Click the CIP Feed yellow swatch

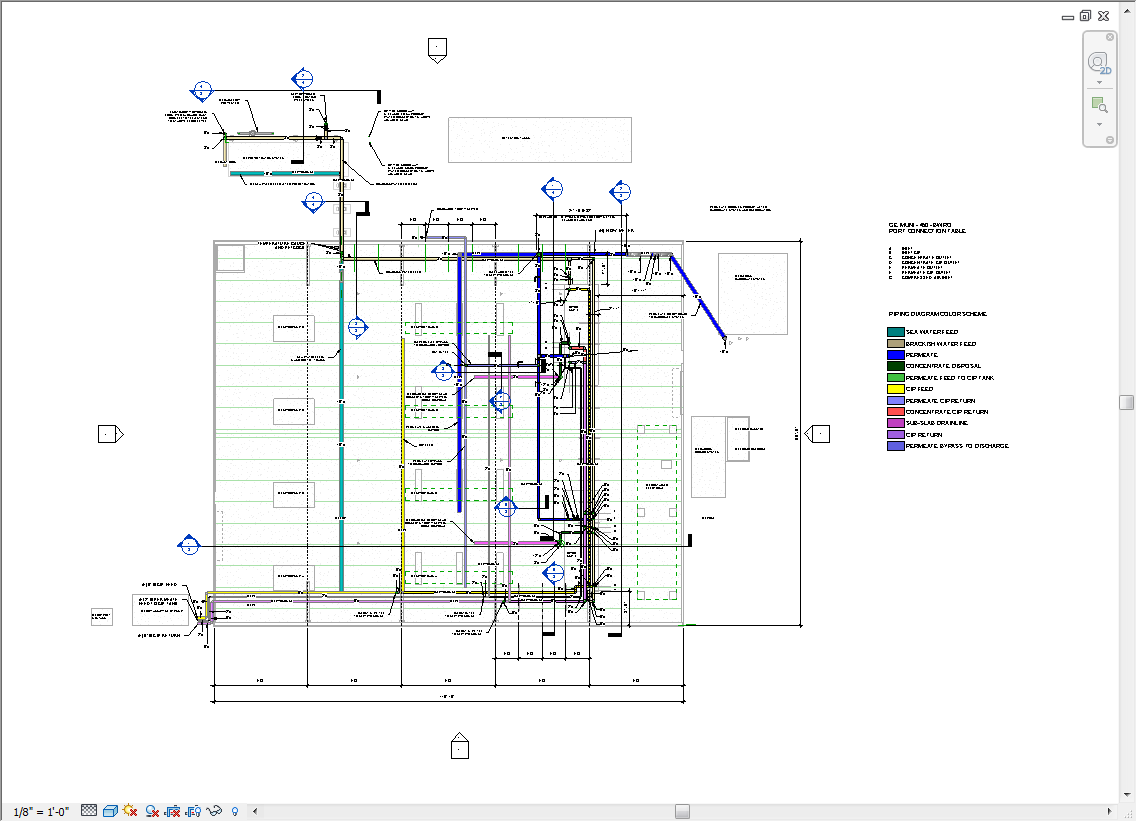pos(896,389)
